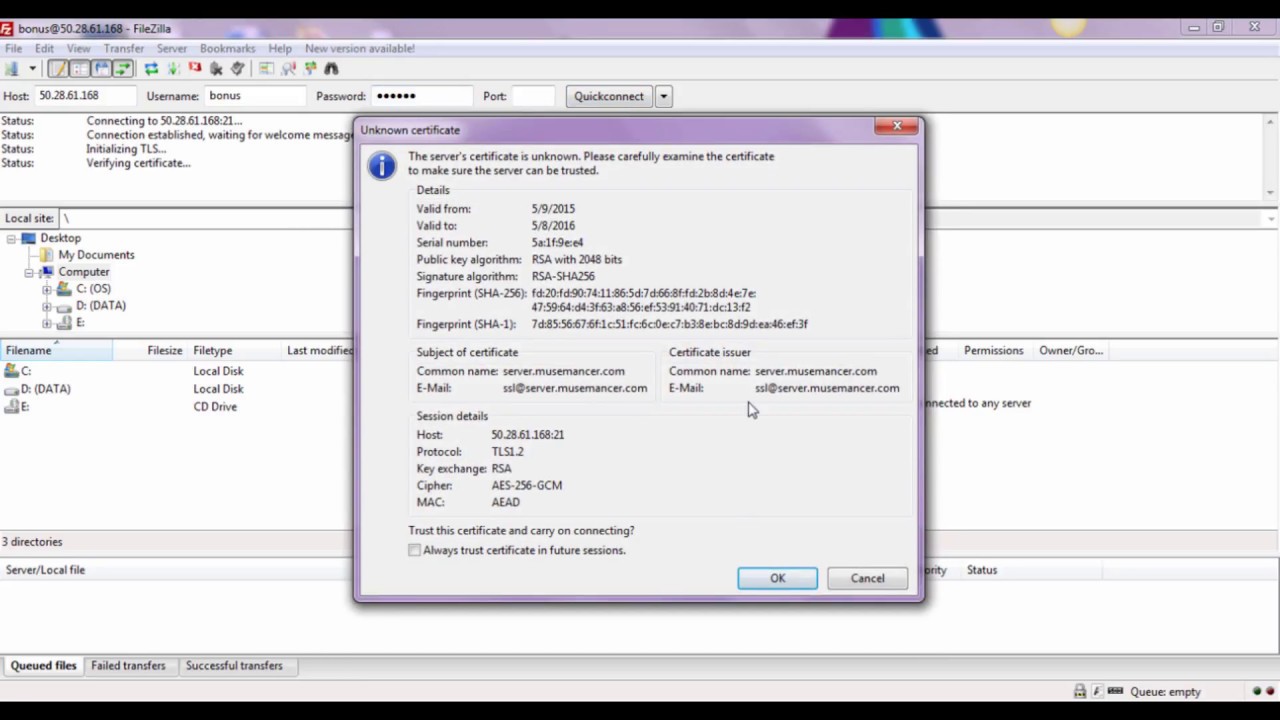
Task: Click the My Documents folder icon
Action: pyautogui.click(x=47, y=255)
